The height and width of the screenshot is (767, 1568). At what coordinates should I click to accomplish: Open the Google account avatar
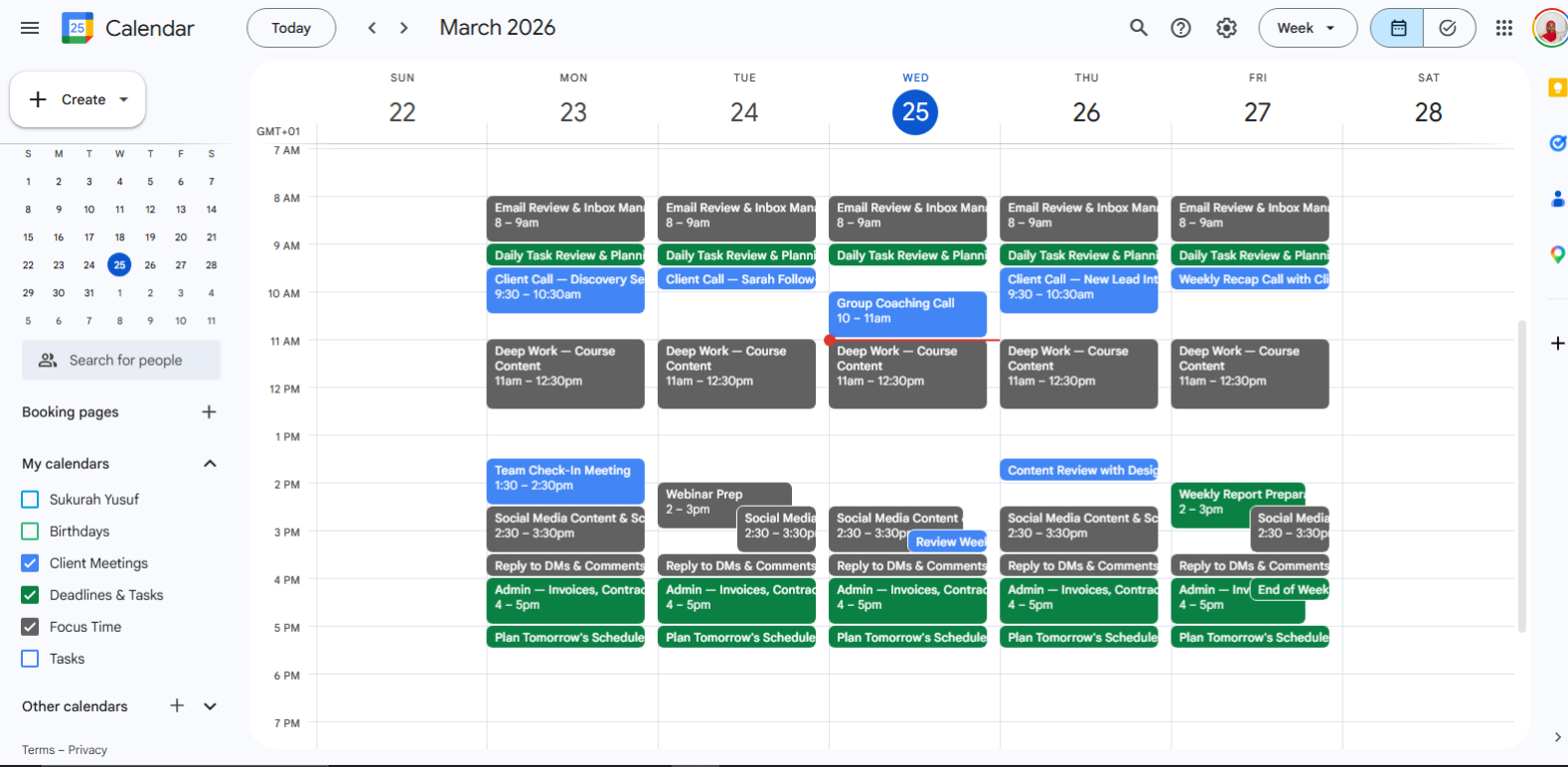1550,28
